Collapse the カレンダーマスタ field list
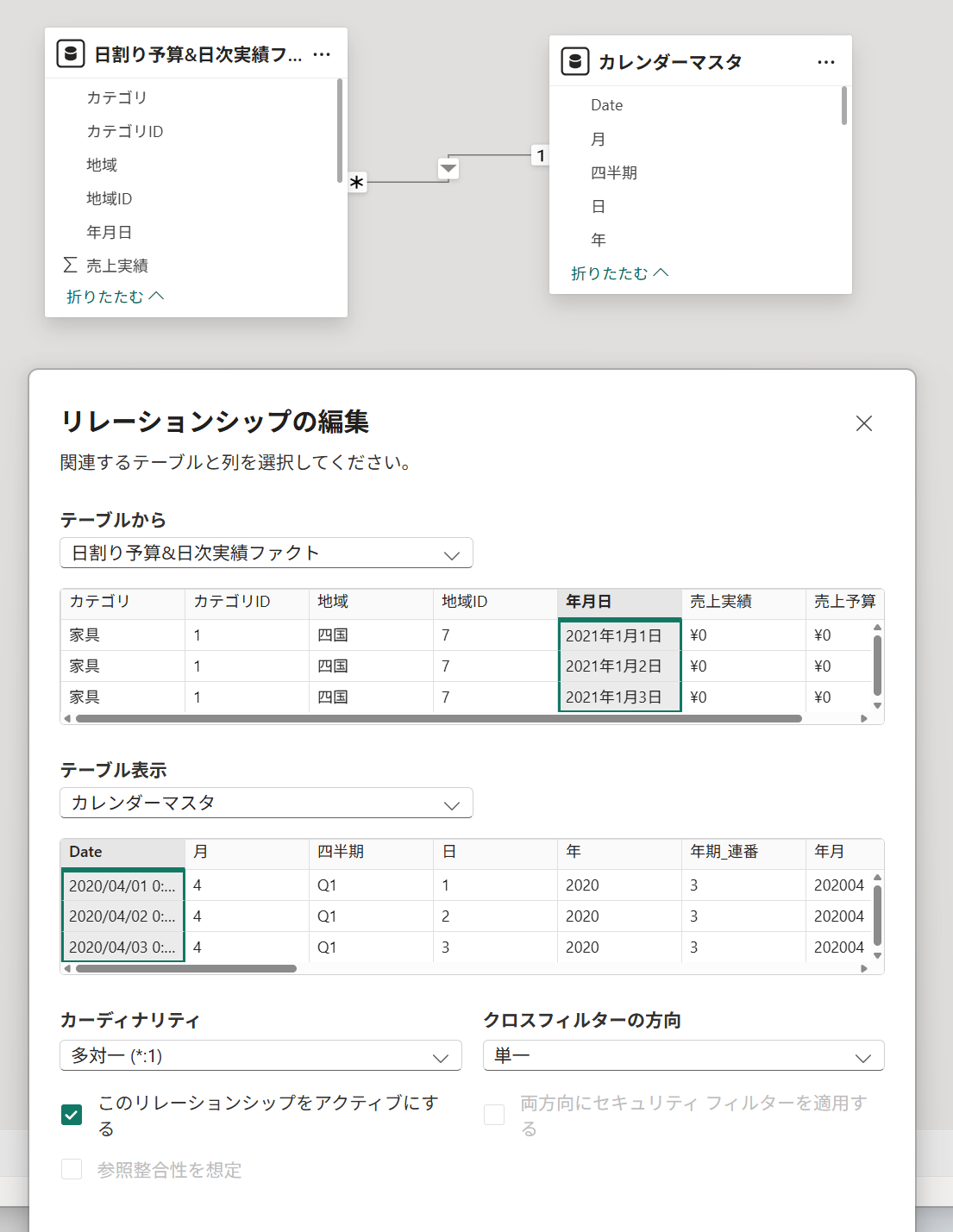Image resolution: width=953 pixels, height=1232 pixels. [619, 273]
